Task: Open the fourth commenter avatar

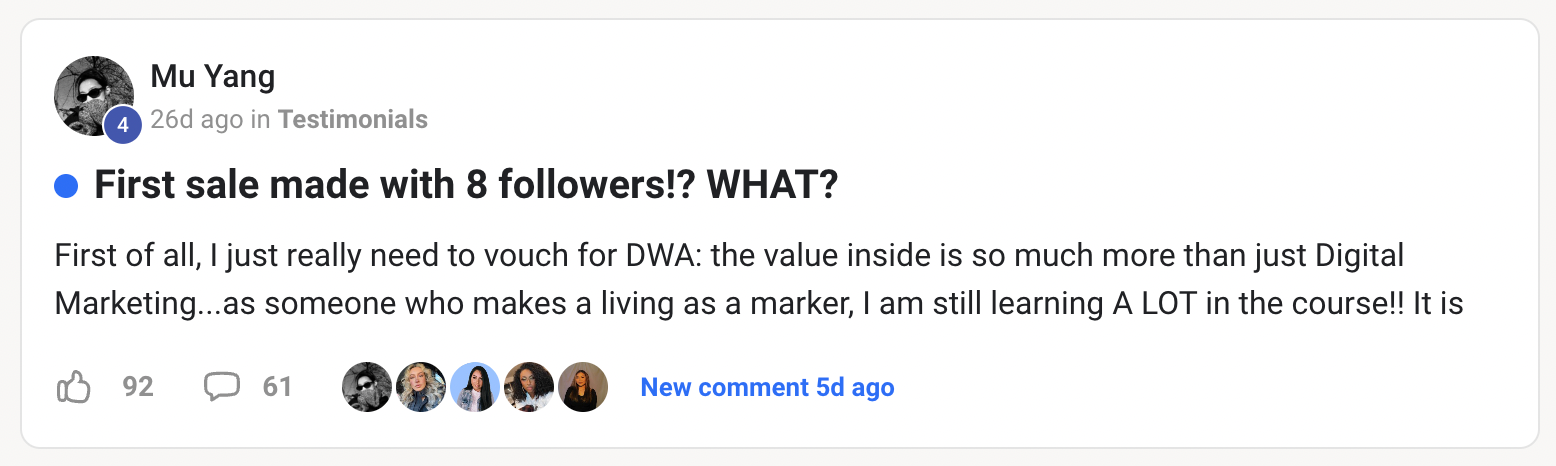Action: 529,387
